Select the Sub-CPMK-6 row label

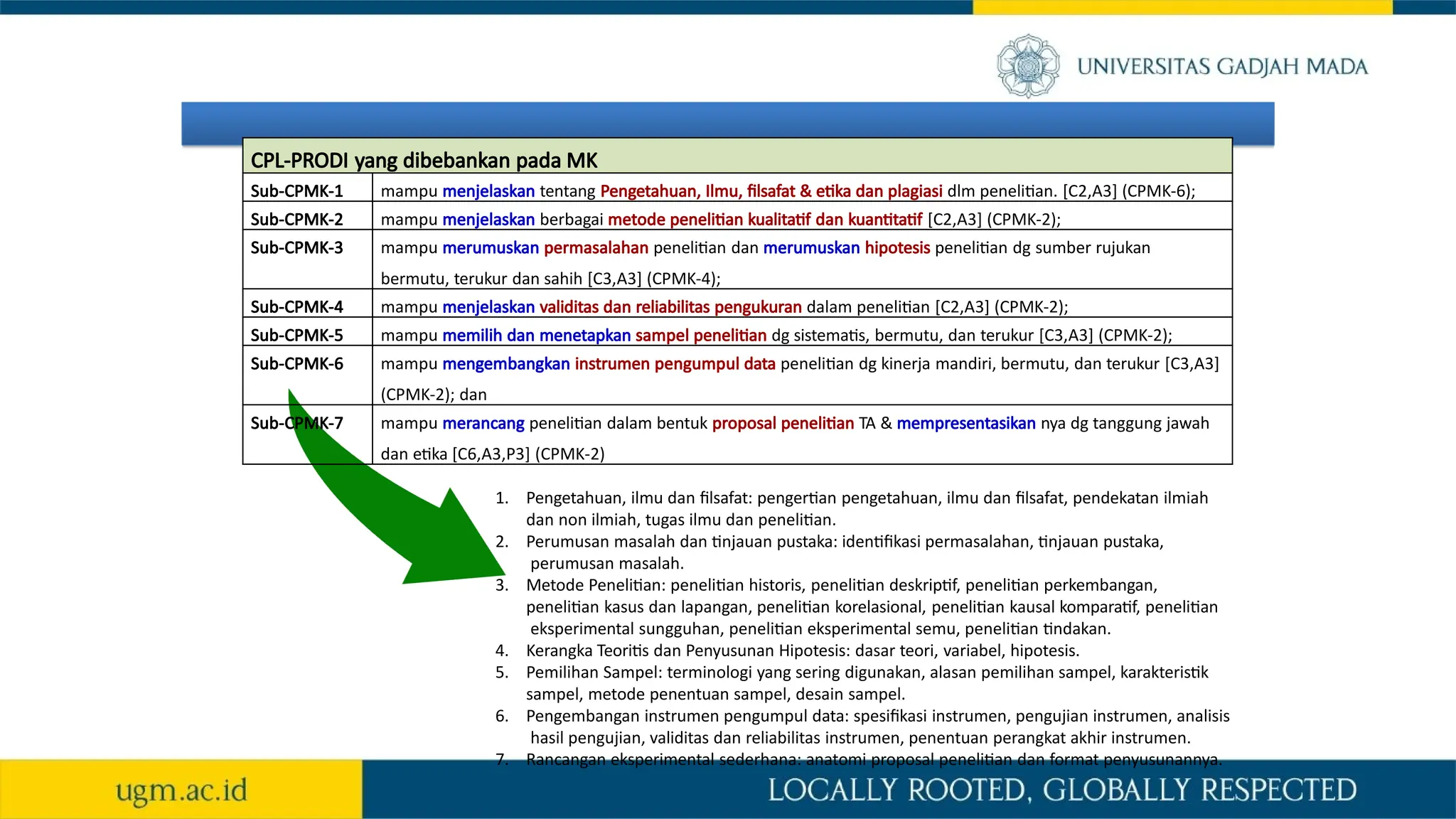coord(296,363)
